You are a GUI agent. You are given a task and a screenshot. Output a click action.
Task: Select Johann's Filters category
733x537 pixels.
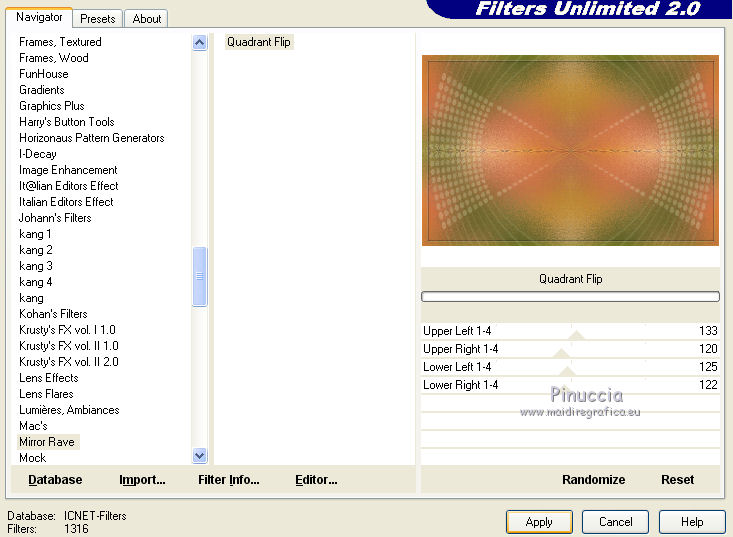click(55, 218)
